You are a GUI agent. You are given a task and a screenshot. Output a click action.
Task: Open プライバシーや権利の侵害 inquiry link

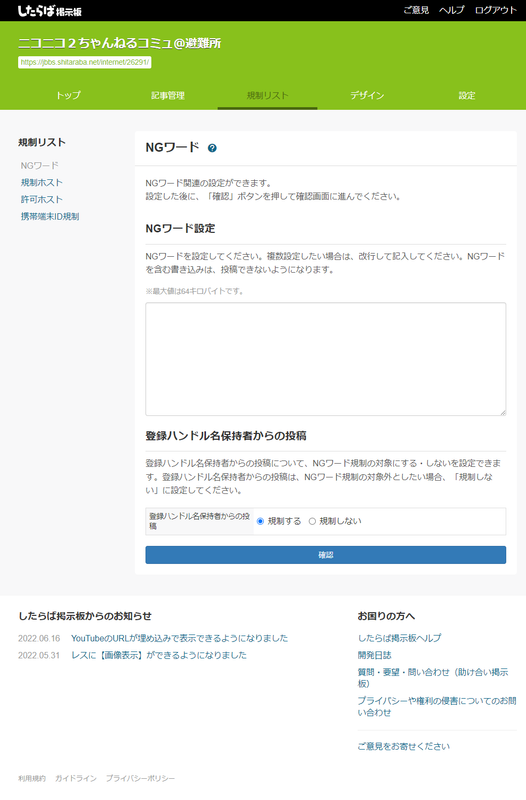pos(437,707)
